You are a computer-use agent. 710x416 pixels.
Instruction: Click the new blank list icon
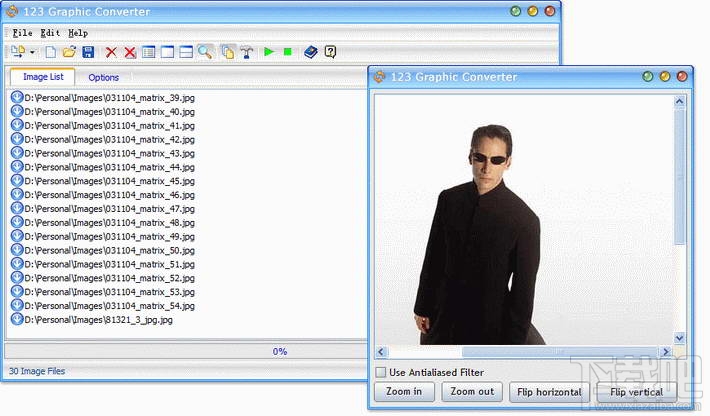[x=51, y=52]
